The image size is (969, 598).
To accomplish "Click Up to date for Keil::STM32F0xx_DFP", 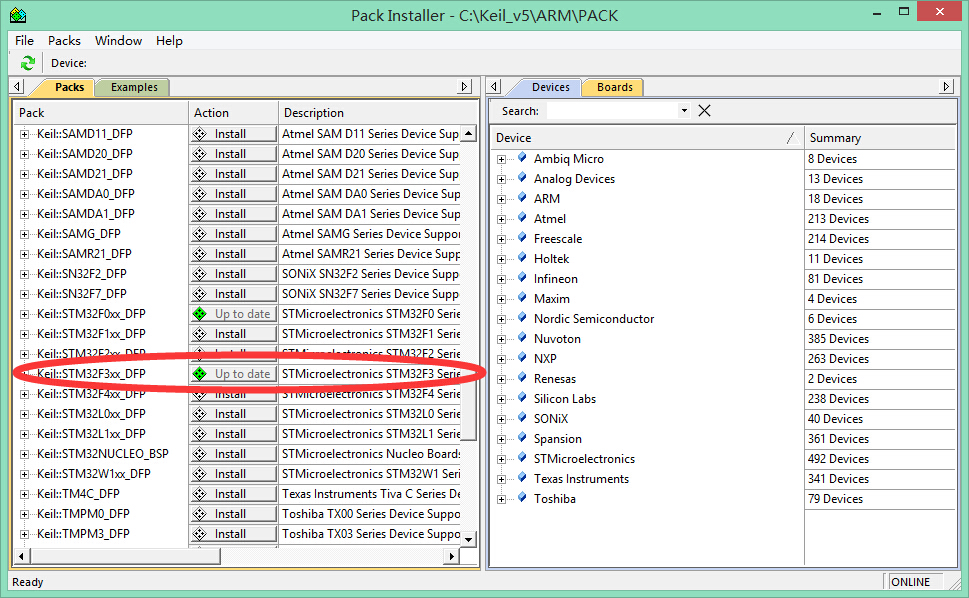I will (233, 314).
